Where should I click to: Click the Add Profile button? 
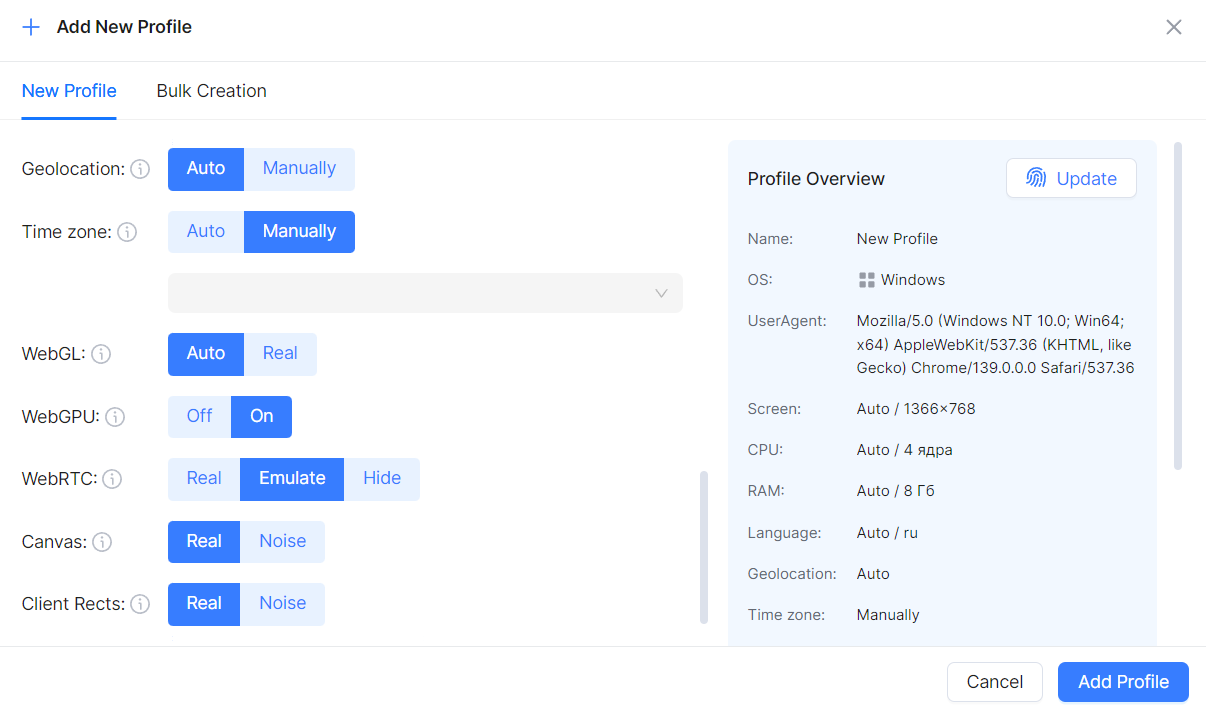pos(1123,682)
